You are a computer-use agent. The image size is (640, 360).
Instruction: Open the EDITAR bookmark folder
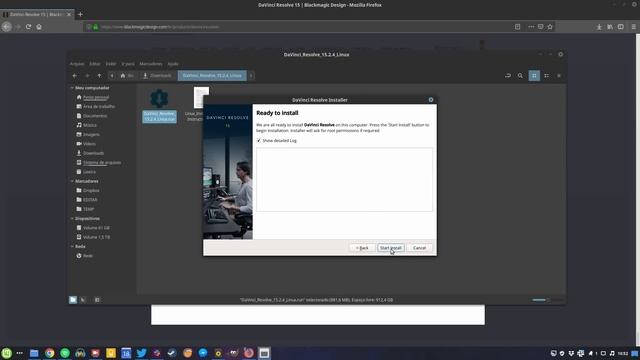coord(90,200)
